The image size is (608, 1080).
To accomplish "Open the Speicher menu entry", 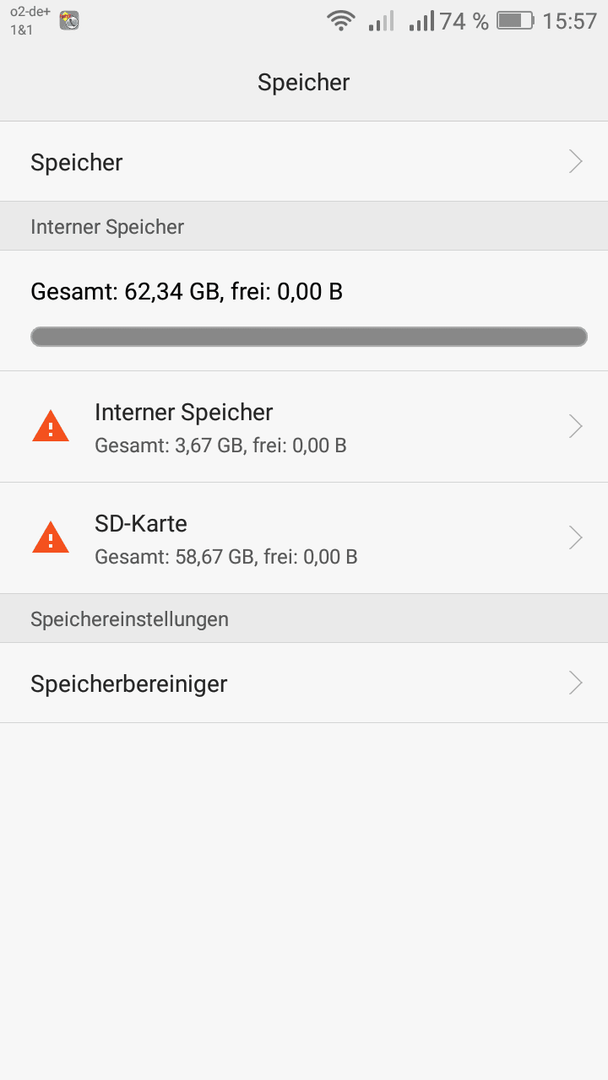I will click(x=304, y=162).
